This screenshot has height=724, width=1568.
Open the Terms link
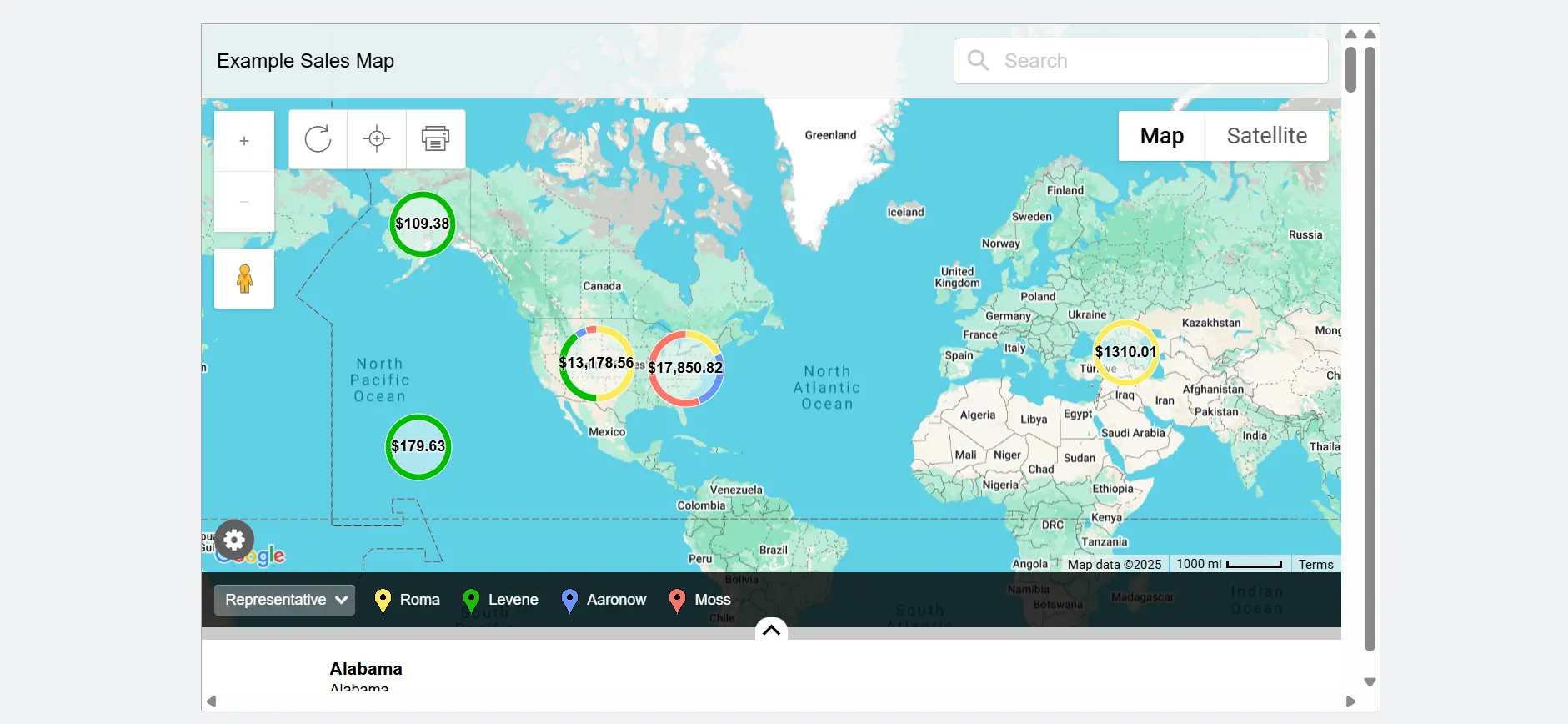[x=1315, y=565]
